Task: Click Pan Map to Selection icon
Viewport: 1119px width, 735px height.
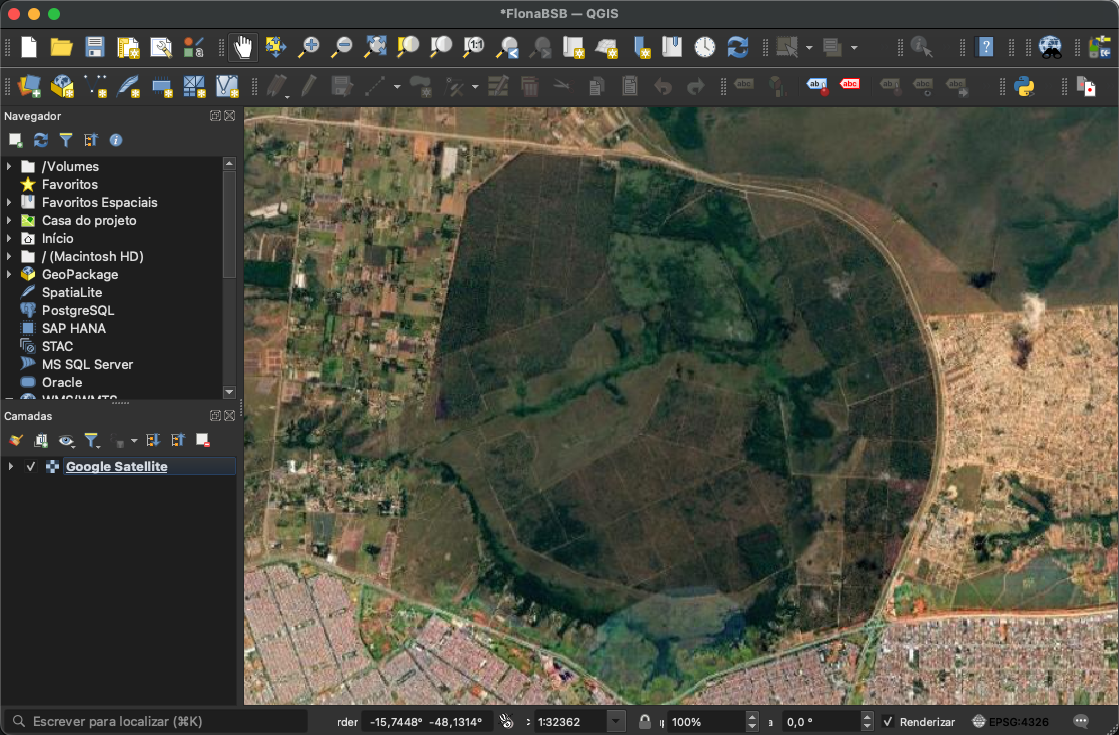Action: pos(275,47)
